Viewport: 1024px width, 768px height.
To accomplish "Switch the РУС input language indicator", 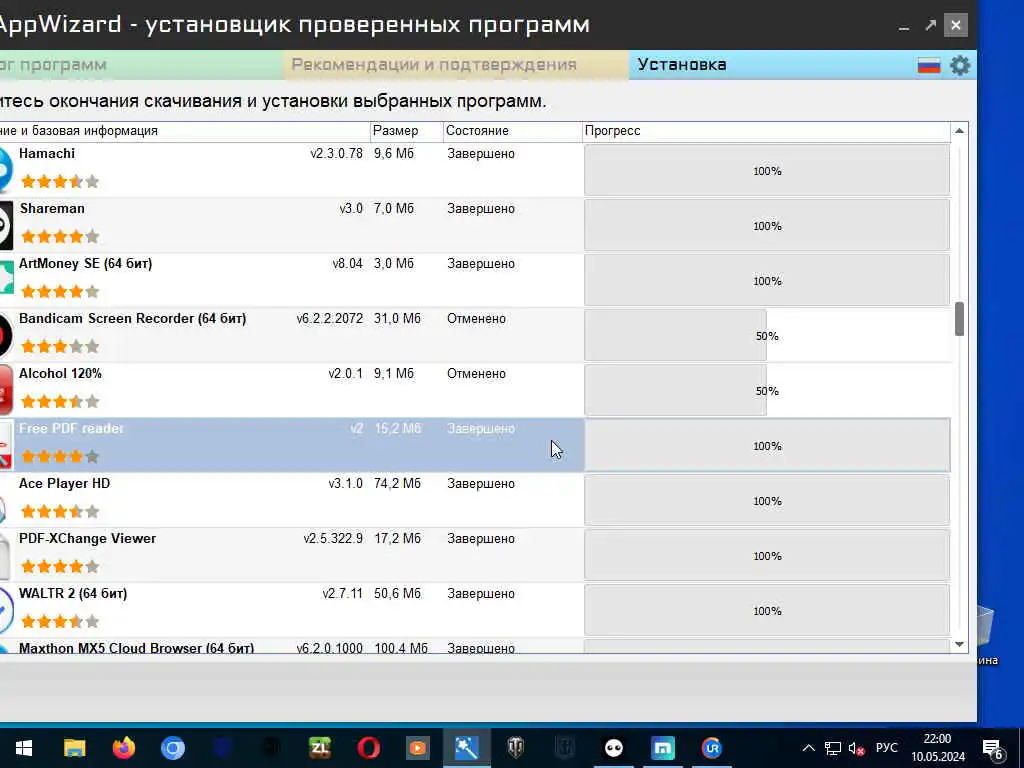I will tap(886, 748).
